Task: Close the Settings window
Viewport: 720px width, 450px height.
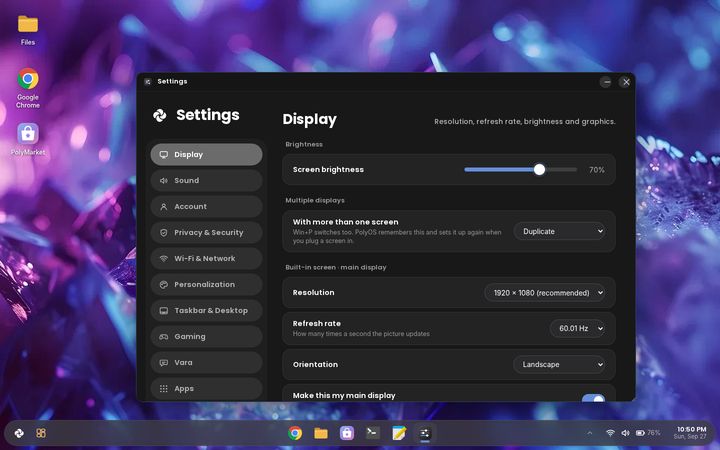Action: coord(626,82)
